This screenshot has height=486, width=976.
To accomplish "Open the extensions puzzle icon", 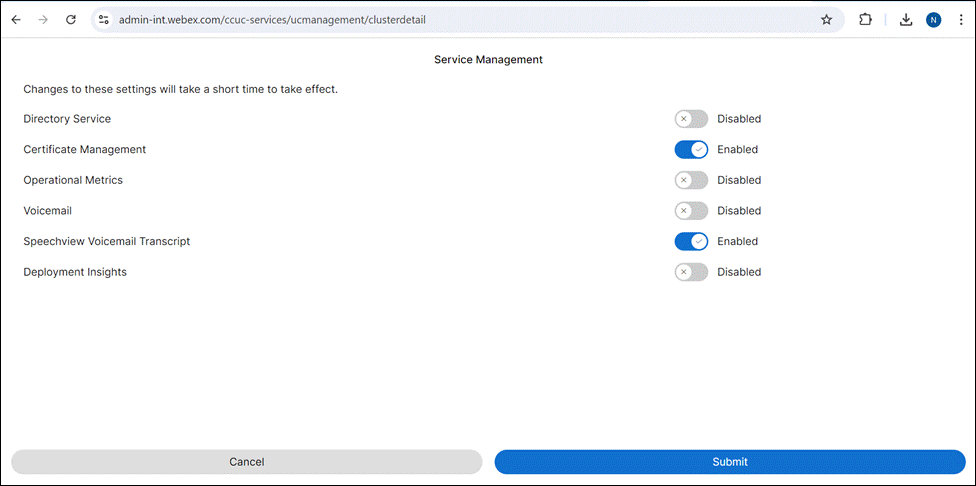I will 865,20.
